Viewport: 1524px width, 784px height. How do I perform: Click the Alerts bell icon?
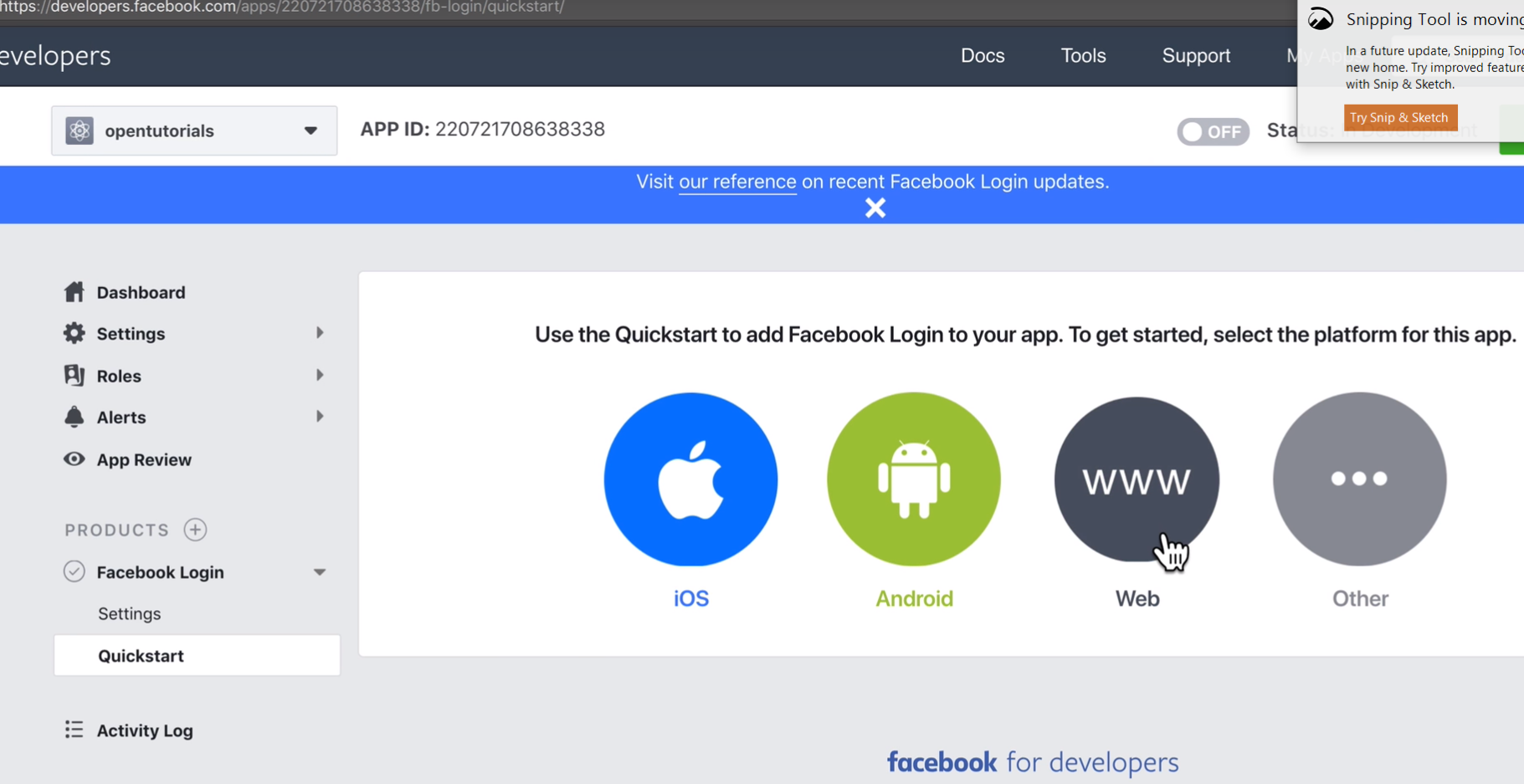pyautogui.click(x=74, y=417)
